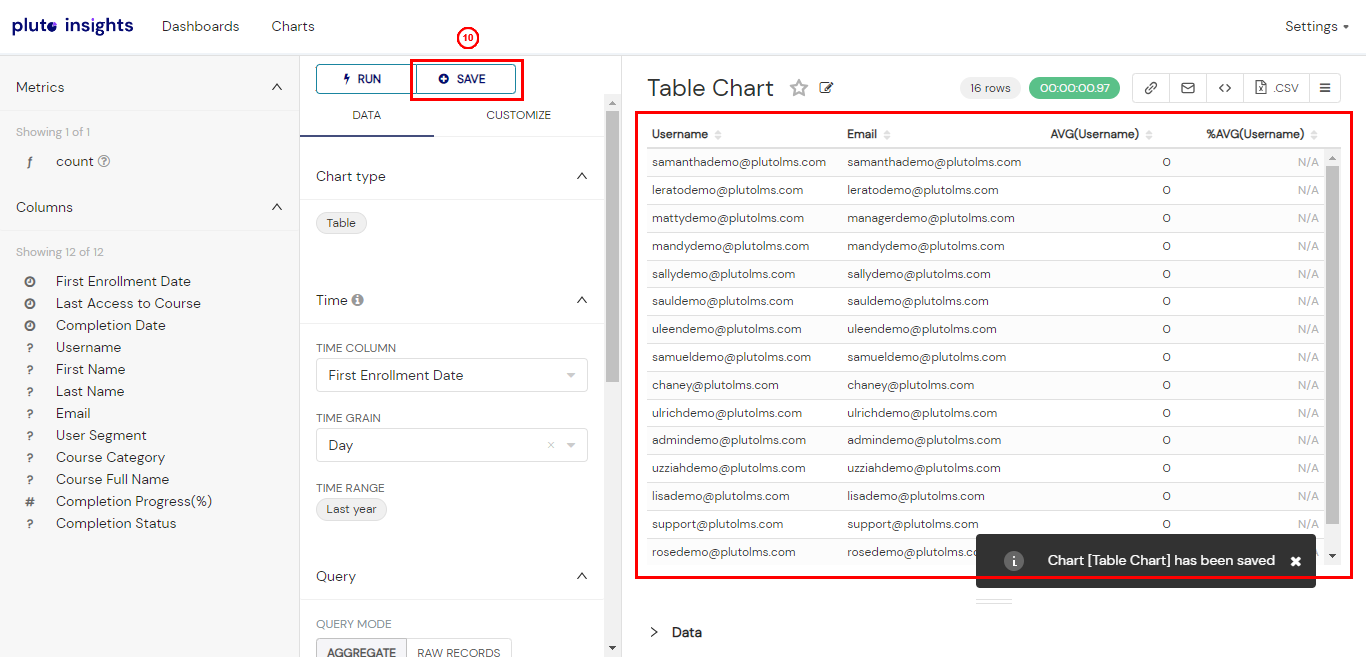Export data with the .CSV button
The image size is (1366, 657).
coord(1277,88)
